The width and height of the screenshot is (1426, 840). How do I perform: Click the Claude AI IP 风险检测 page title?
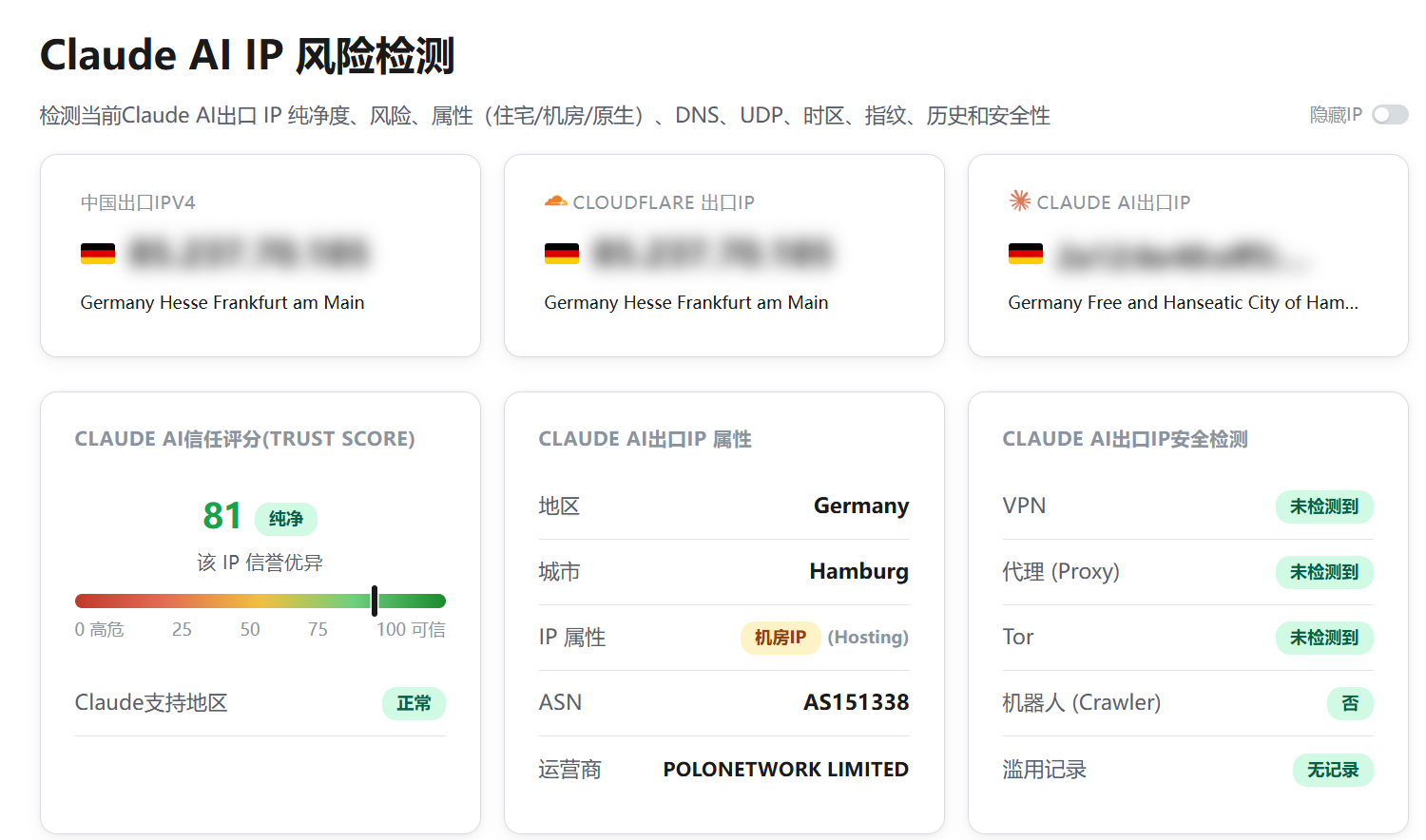[x=247, y=55]
